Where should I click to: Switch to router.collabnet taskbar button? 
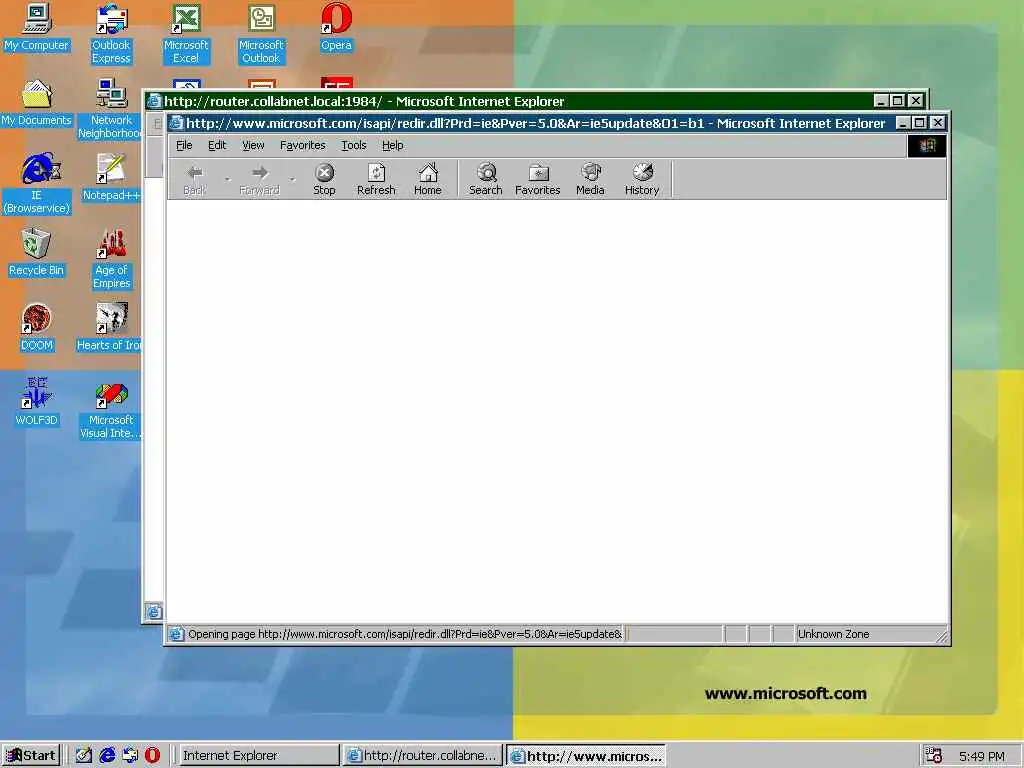click(423, 756)
